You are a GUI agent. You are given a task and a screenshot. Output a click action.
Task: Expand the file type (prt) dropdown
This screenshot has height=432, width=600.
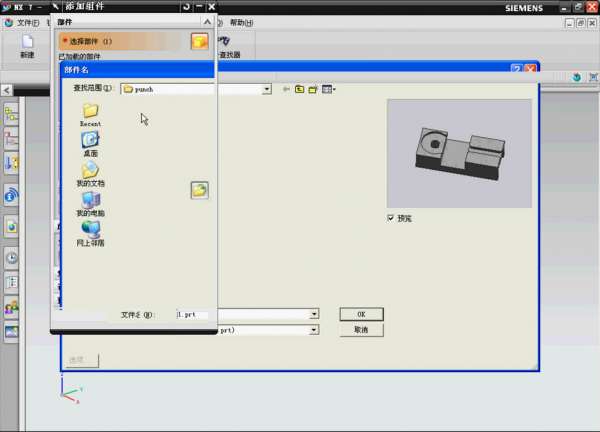(x=314, y=330)
